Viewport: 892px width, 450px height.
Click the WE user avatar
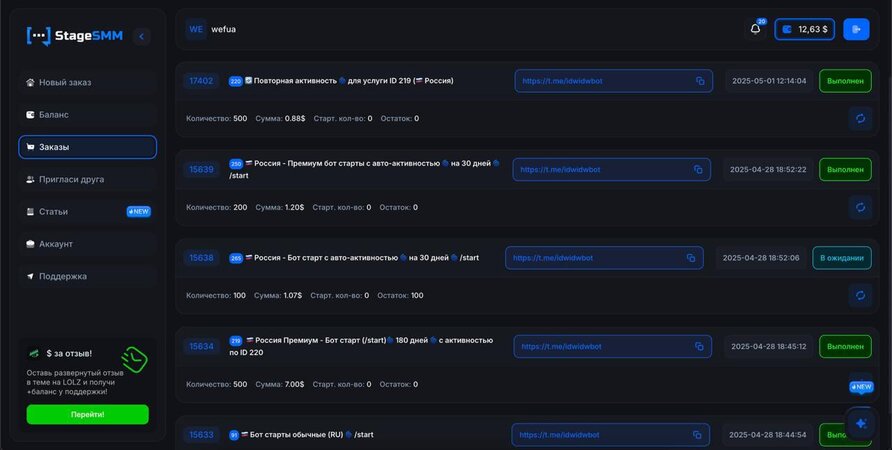click(x=196, y=29)
